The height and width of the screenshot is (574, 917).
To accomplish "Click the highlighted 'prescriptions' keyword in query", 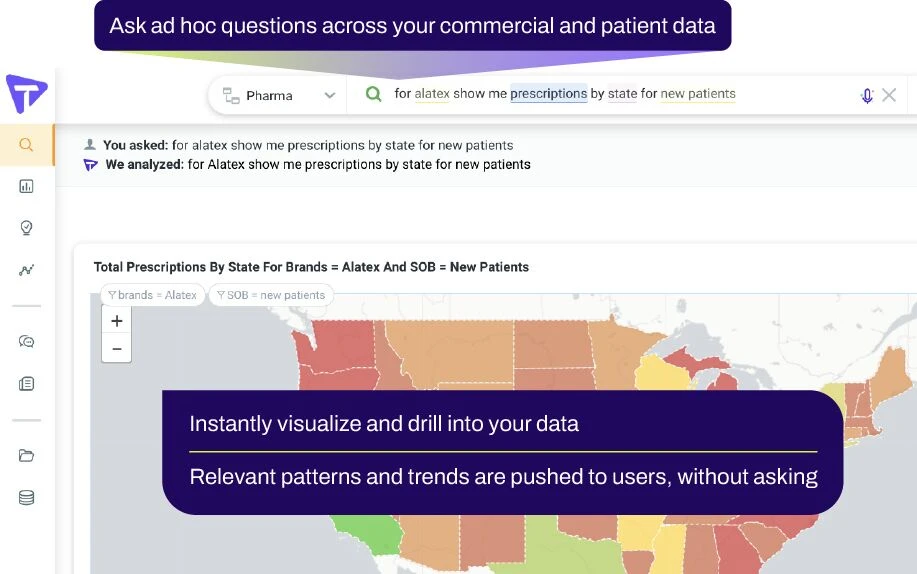I will [548, 94].
